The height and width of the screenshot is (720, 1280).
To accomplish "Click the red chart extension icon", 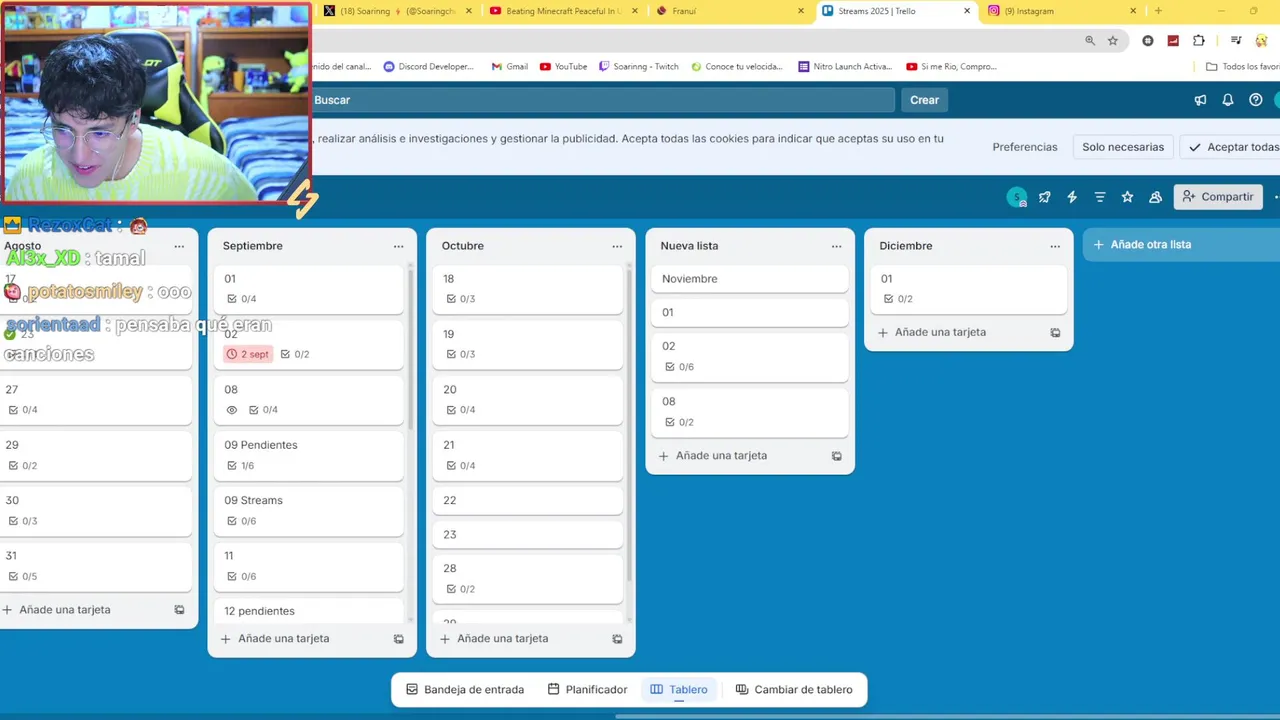I will pos(1173,40).
